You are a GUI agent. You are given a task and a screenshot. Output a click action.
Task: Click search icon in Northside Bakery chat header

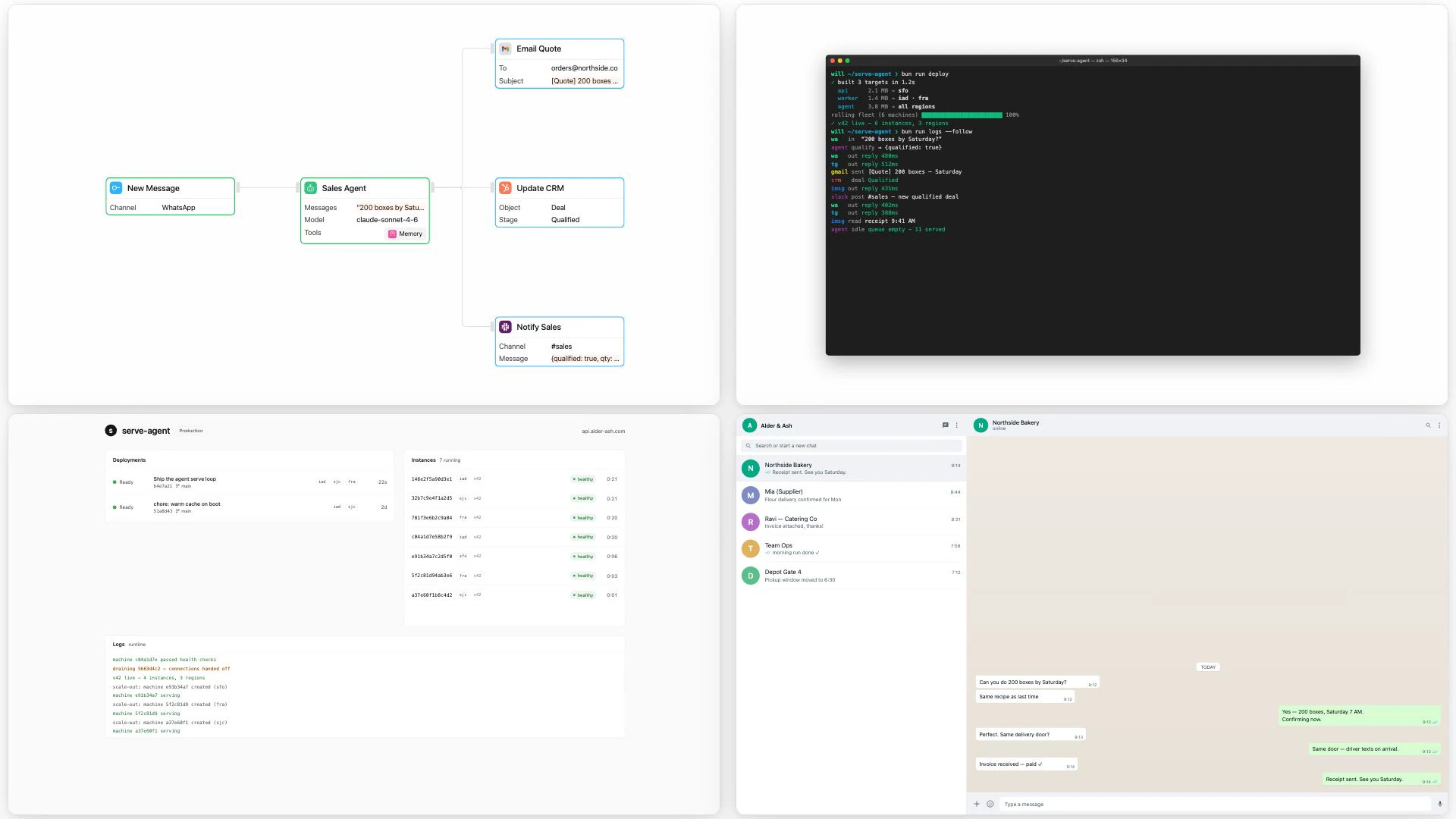tap(1428, 425)
